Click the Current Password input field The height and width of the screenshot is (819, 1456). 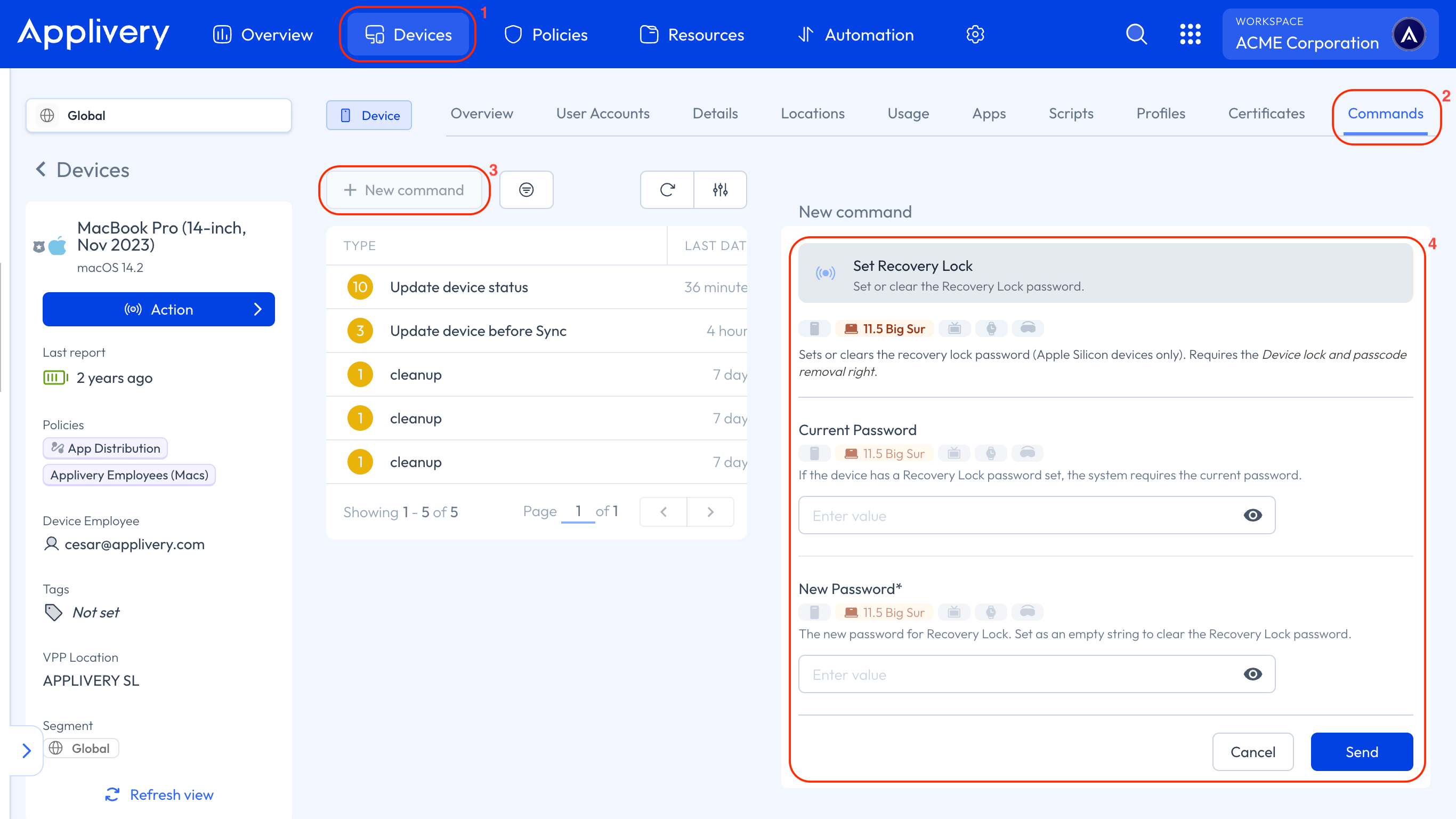(1037, 515)
